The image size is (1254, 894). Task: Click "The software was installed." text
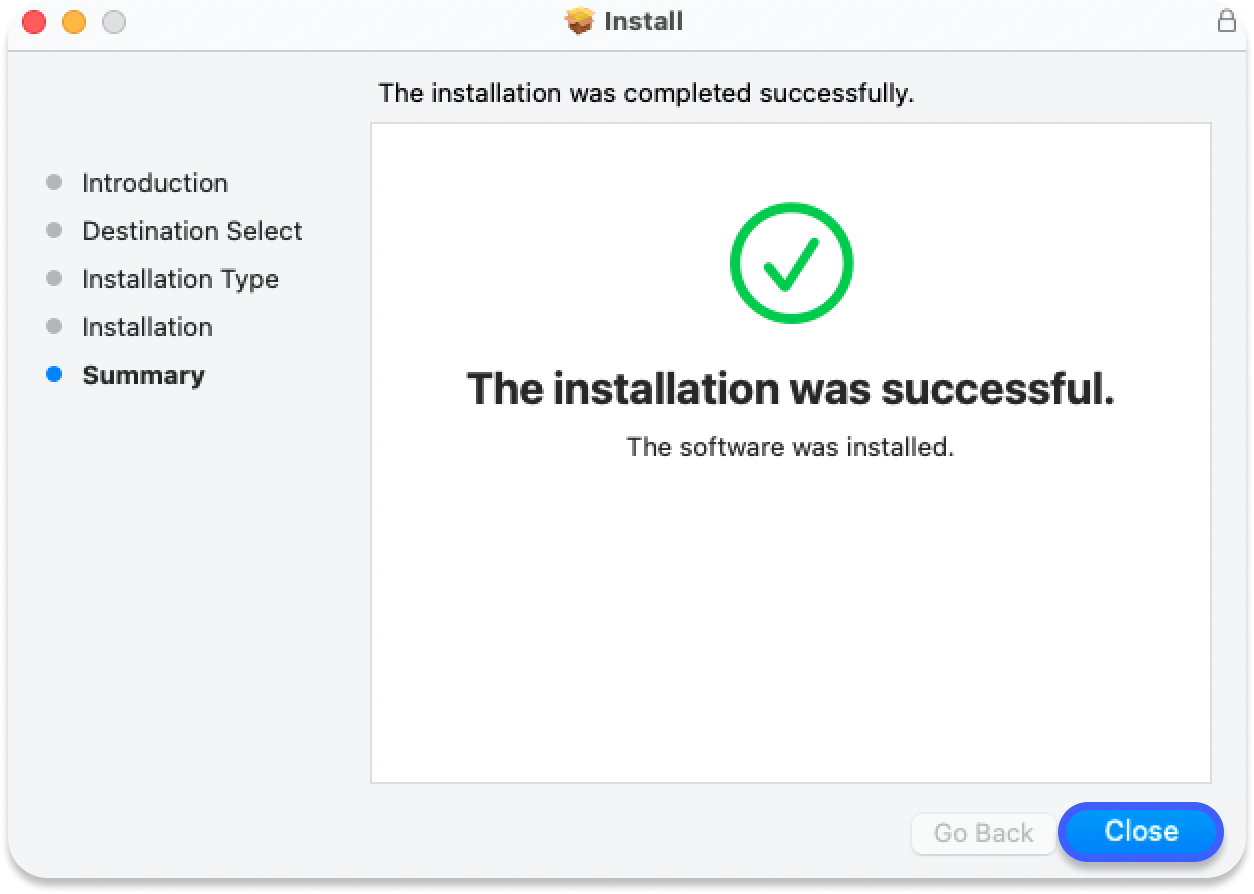point(790,447)
